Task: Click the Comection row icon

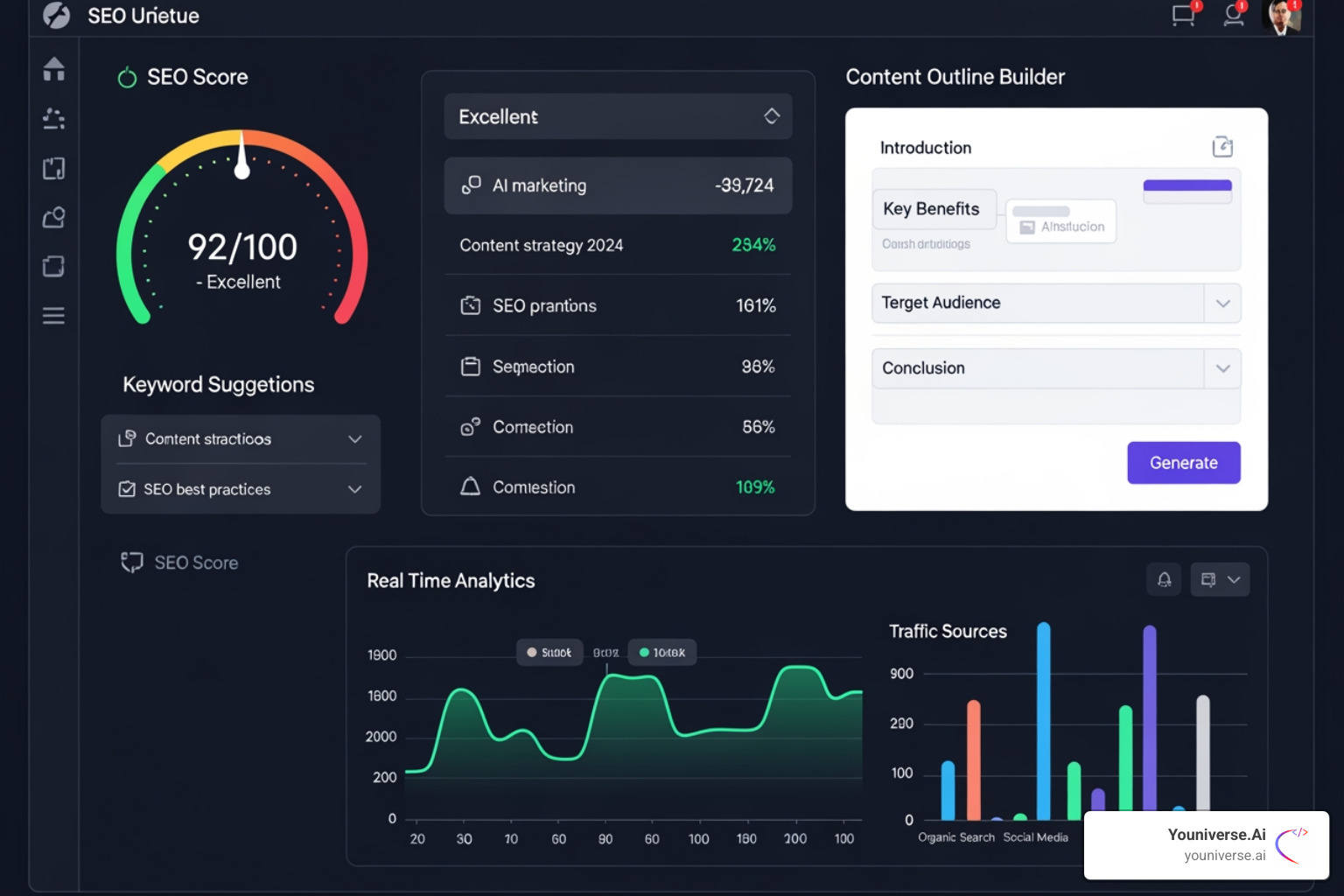Action: [471, 427]
